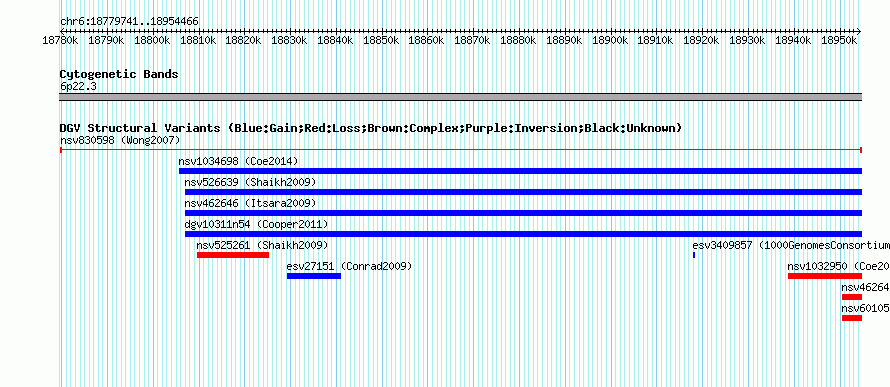Image resolution: width=890 pixels, height=387 pixels.
Task: Select the blue nsv1034698 gain bar
Action: click(x=520, y=171)
